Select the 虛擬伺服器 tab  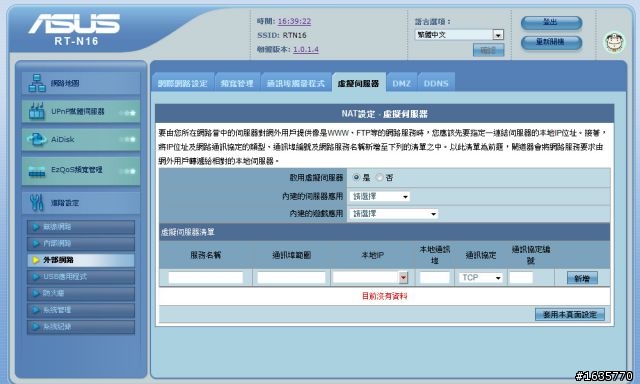pyautogui.click(x=358, y=84)
